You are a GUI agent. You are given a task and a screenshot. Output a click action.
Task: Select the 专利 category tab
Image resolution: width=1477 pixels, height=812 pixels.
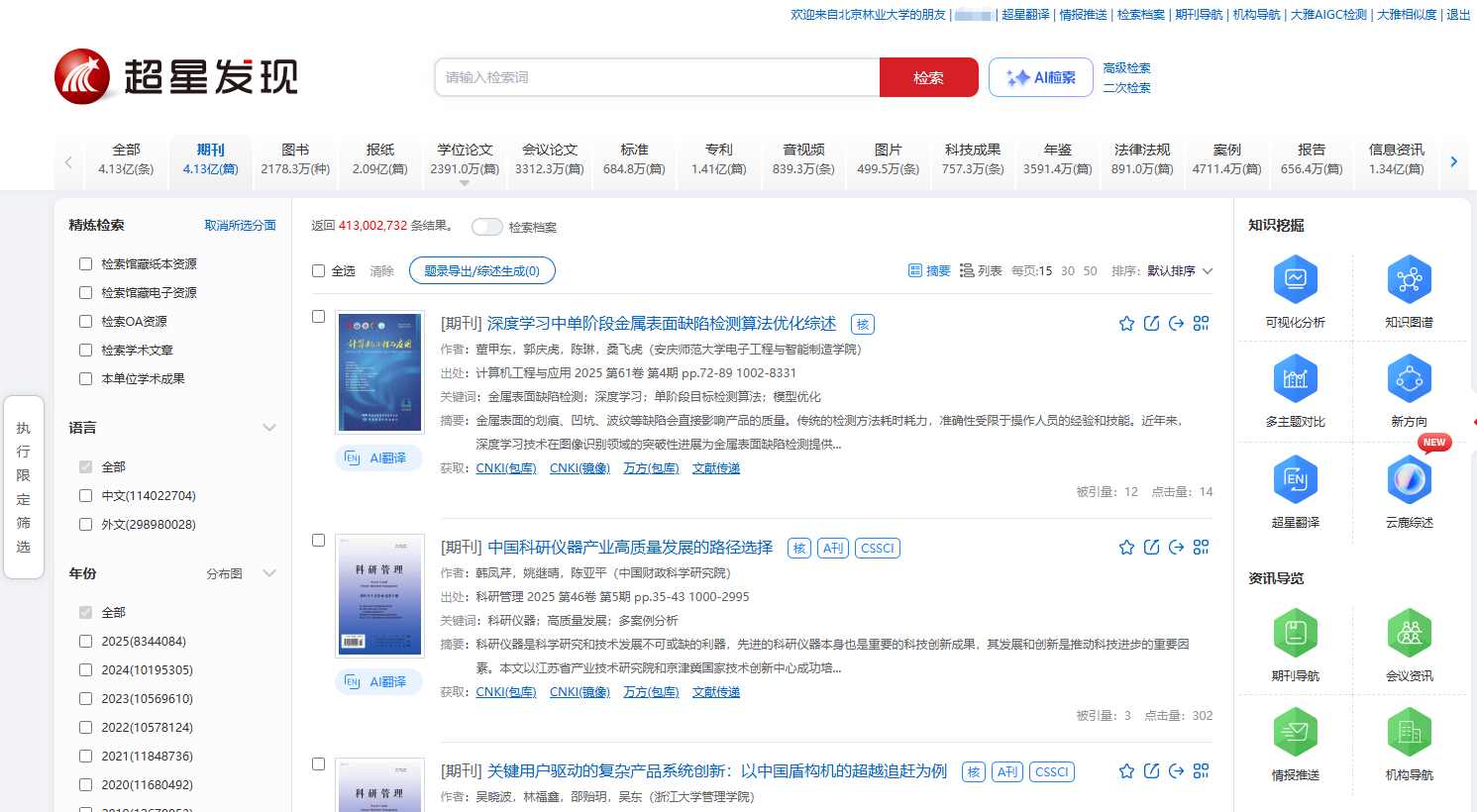point(719,159)
